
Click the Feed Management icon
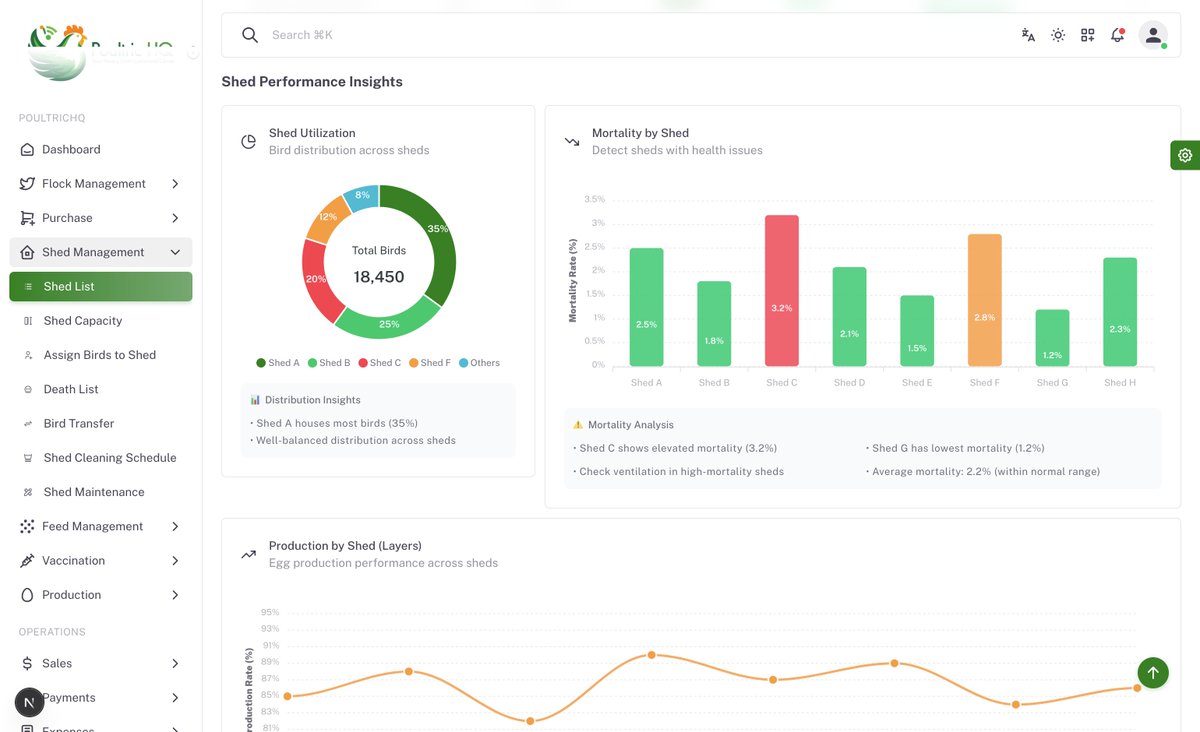tap(27, 526)
